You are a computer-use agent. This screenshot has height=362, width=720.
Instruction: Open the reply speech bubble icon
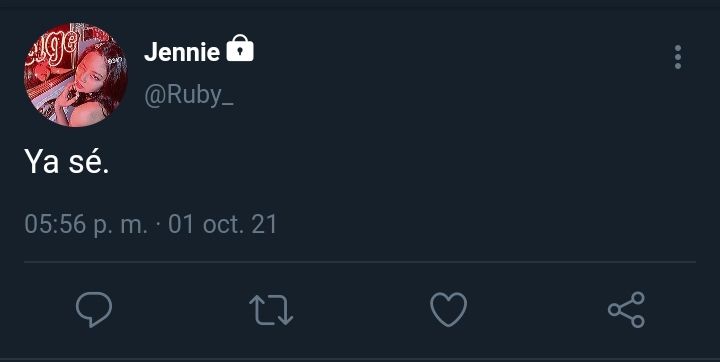click(x=94, y=310)
